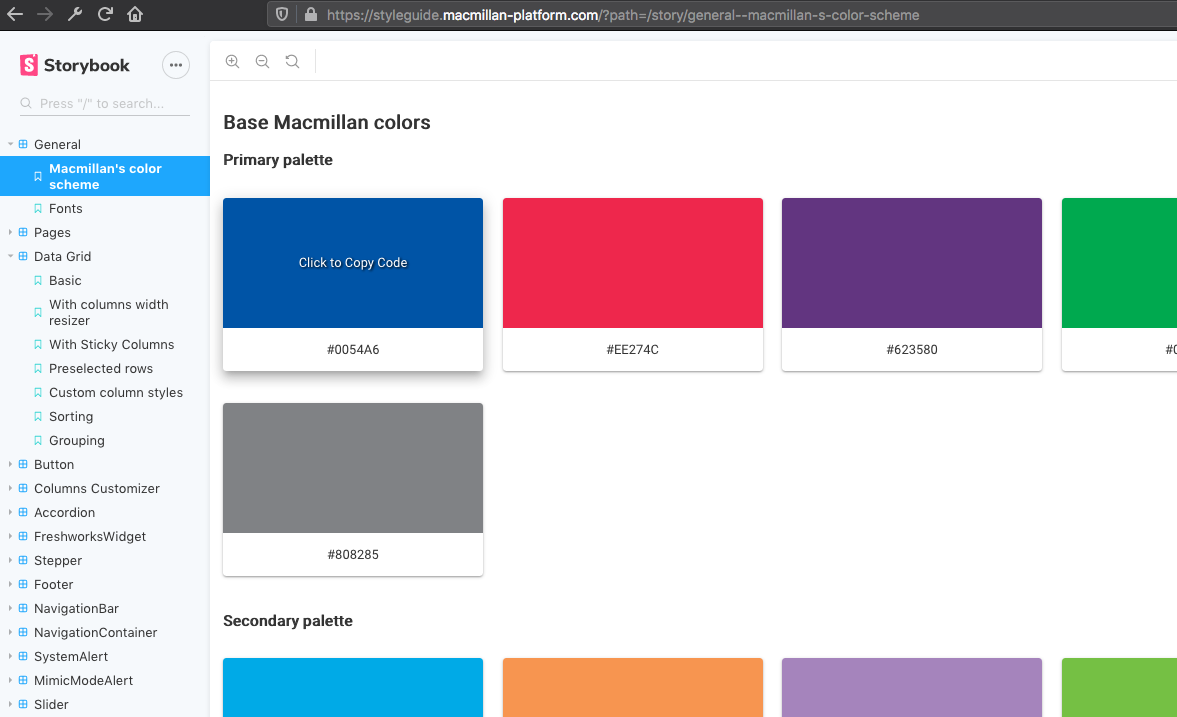
Task: Click the bookmark icon beside Sorting
Action: coord(38,417)
